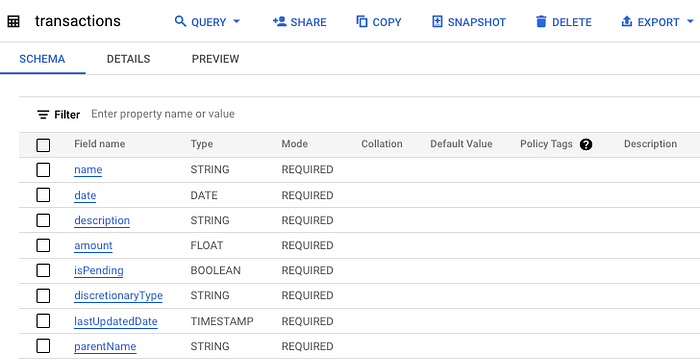Click the Collation column header
This screenshot has width=700, height=360.
(382, 144)
